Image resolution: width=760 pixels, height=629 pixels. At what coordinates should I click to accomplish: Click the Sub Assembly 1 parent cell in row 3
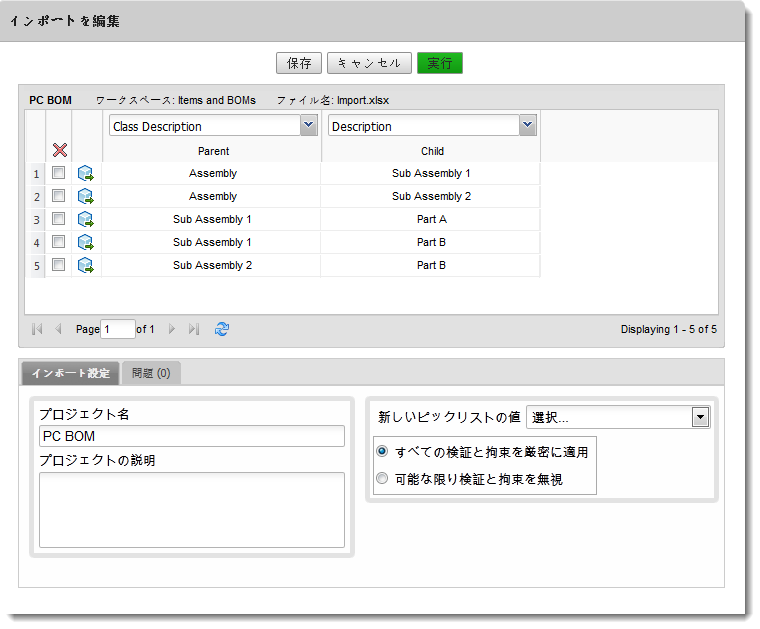[212, 219]
